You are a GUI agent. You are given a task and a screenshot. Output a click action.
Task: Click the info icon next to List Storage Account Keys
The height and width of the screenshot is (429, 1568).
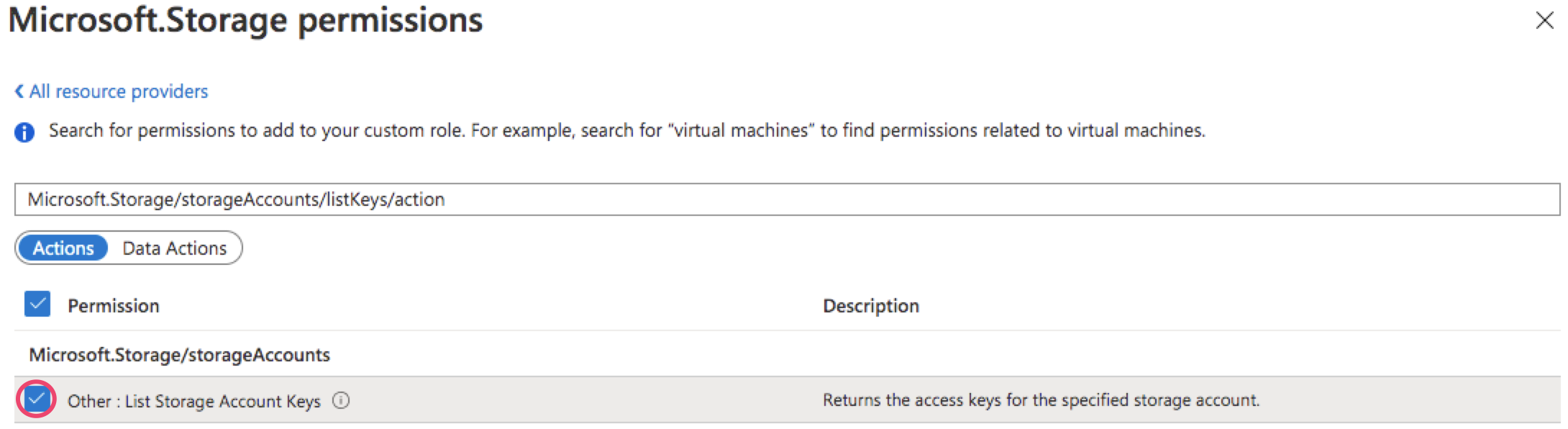point(341,400)
